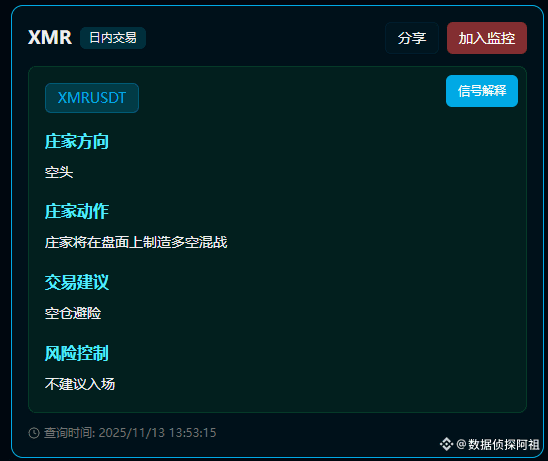The image size is (548, 461).
Task: Click the 庄家将在盘面上制造多空混战 text
Action: point(136,242)
